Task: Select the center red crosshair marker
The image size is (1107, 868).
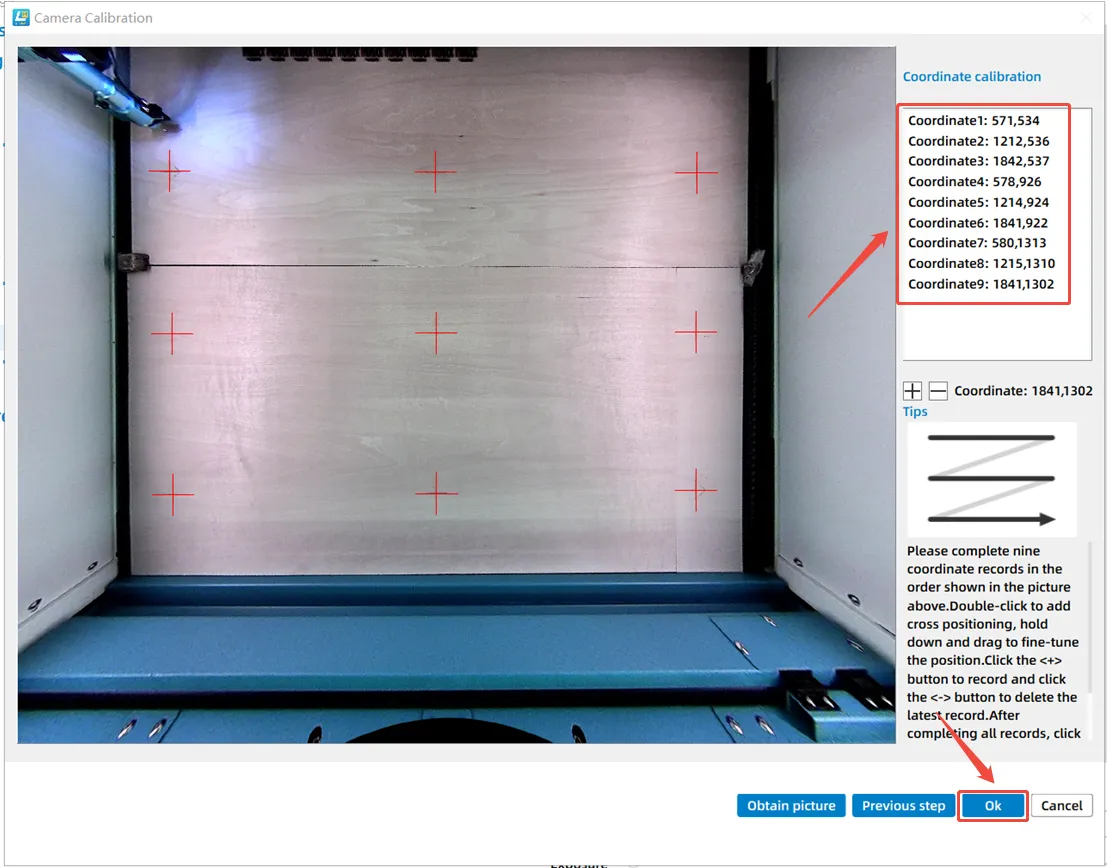Action: pyautogui.click(x=435, y=332)
